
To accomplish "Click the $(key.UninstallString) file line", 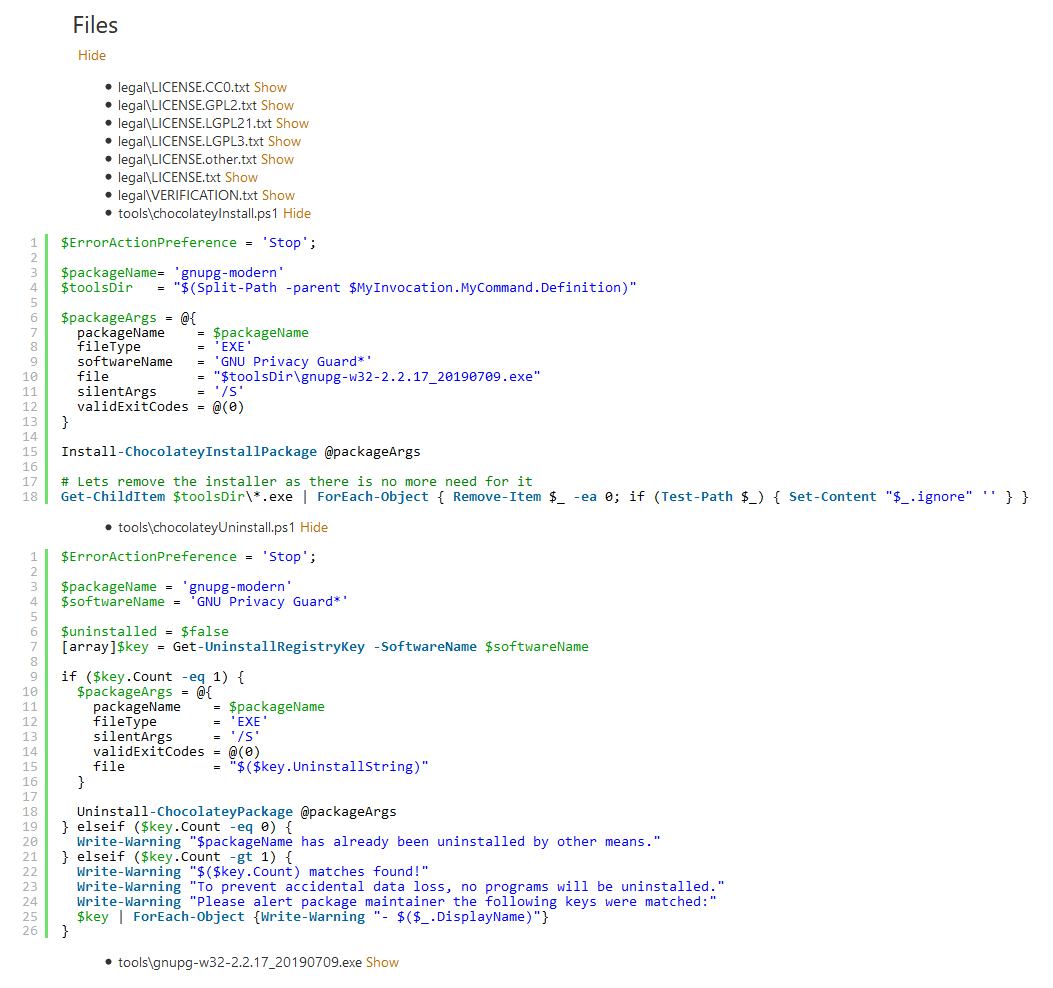I will pos(261,766).
